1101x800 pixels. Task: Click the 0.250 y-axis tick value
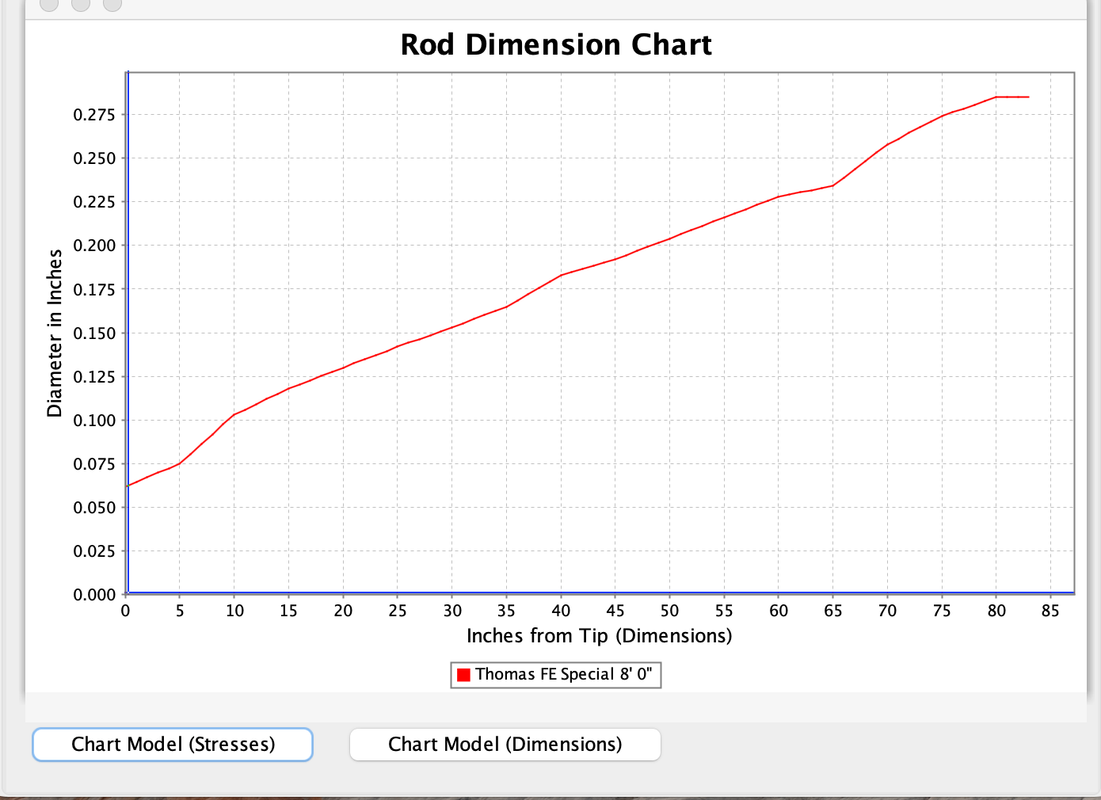click(x=94, y=158)
